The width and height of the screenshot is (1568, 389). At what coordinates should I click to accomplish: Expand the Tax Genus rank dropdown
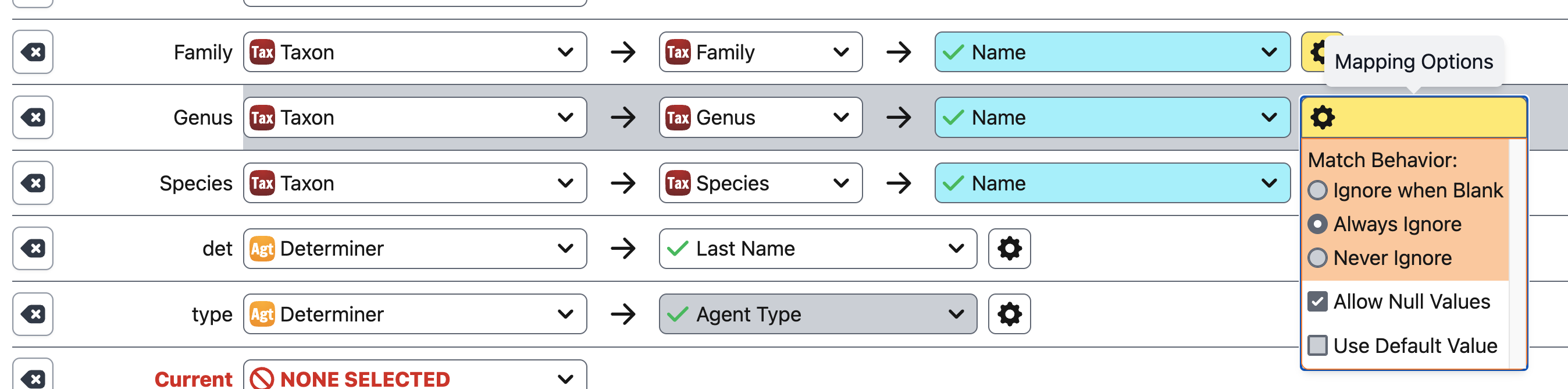(x=760, y=118)
